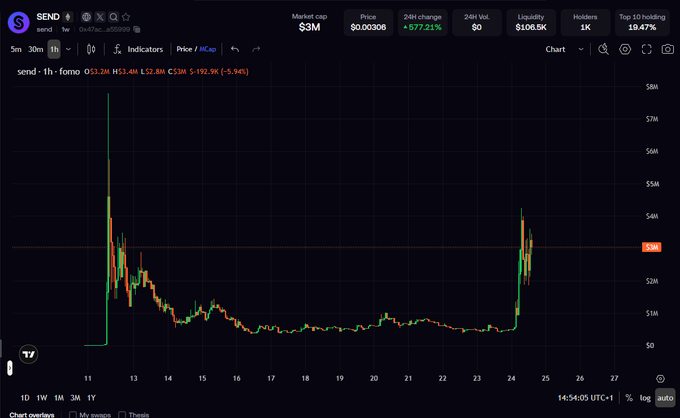Click the quick search icon in chart toolbar

point(603,49)
